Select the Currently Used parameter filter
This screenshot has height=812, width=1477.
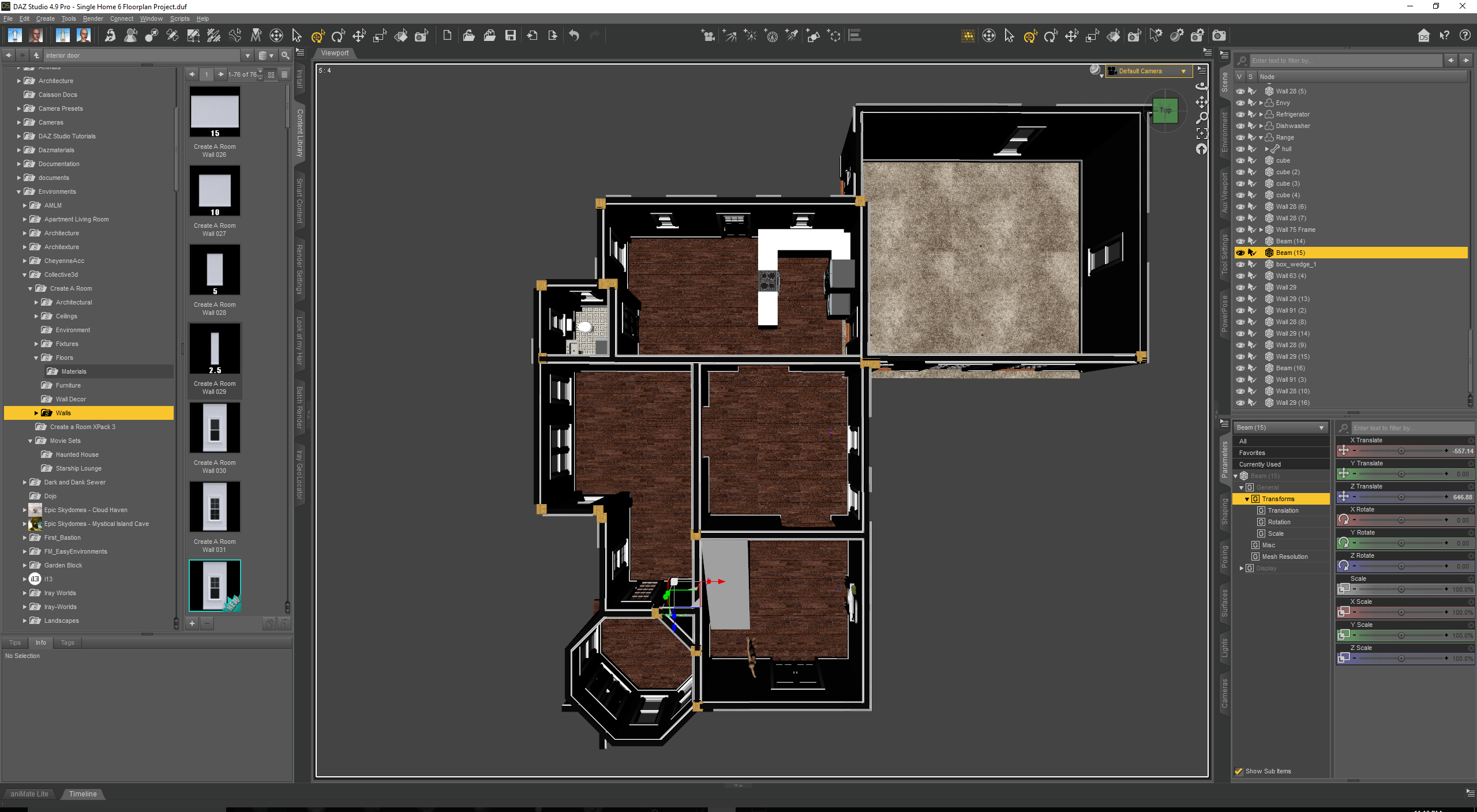(x=1259, y=464)
